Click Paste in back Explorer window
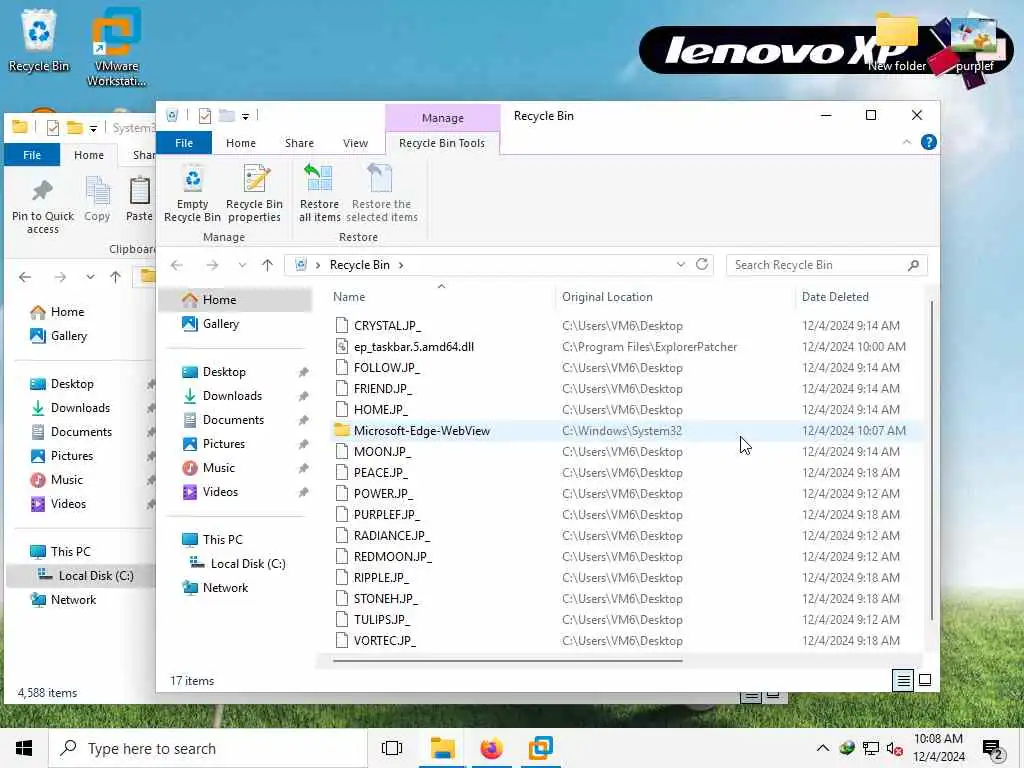The image size is (1024, 768). pyautogui.click(x=138, y=200)
